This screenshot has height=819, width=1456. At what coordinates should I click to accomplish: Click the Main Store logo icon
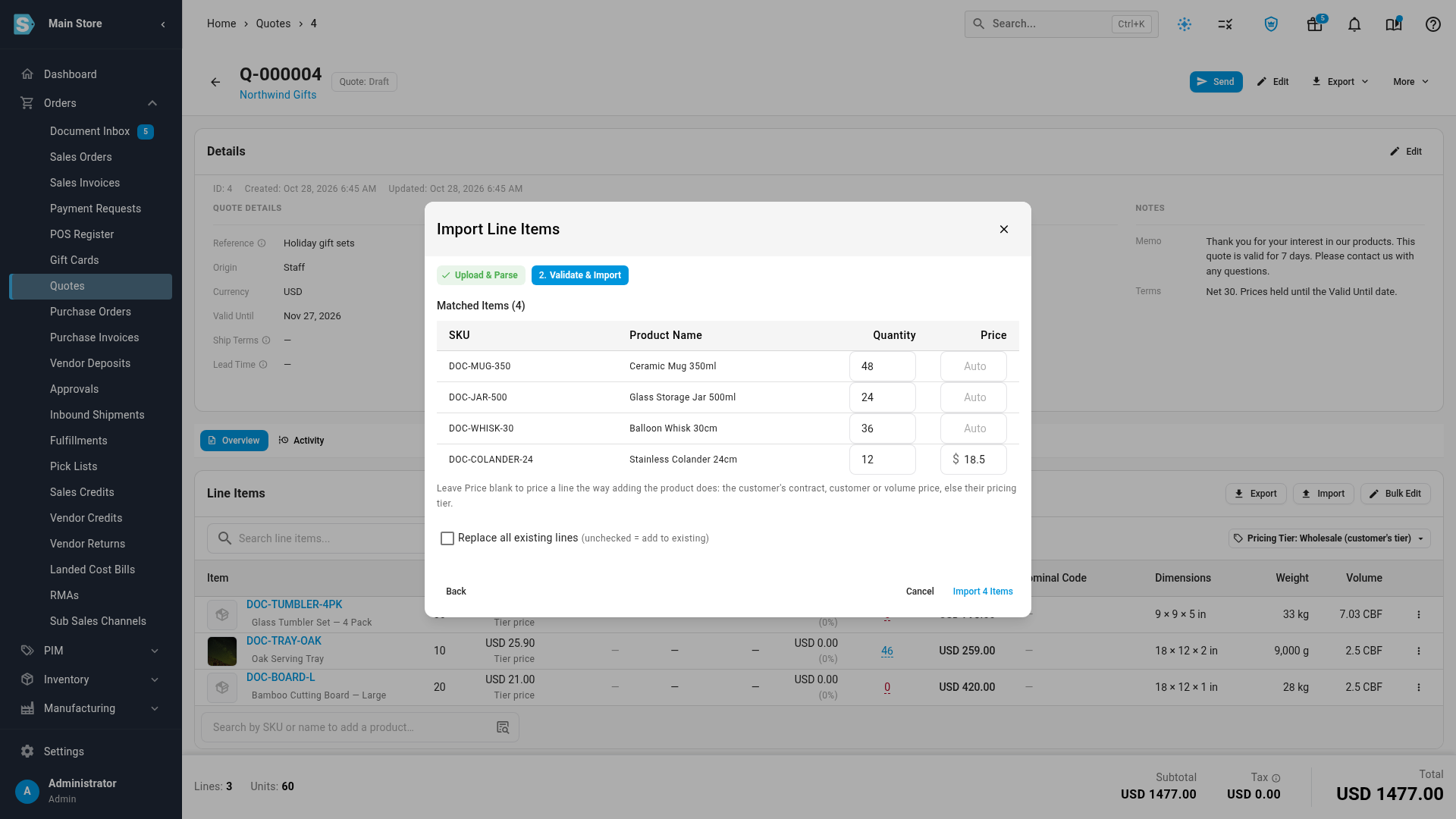(x=24, y=24)
